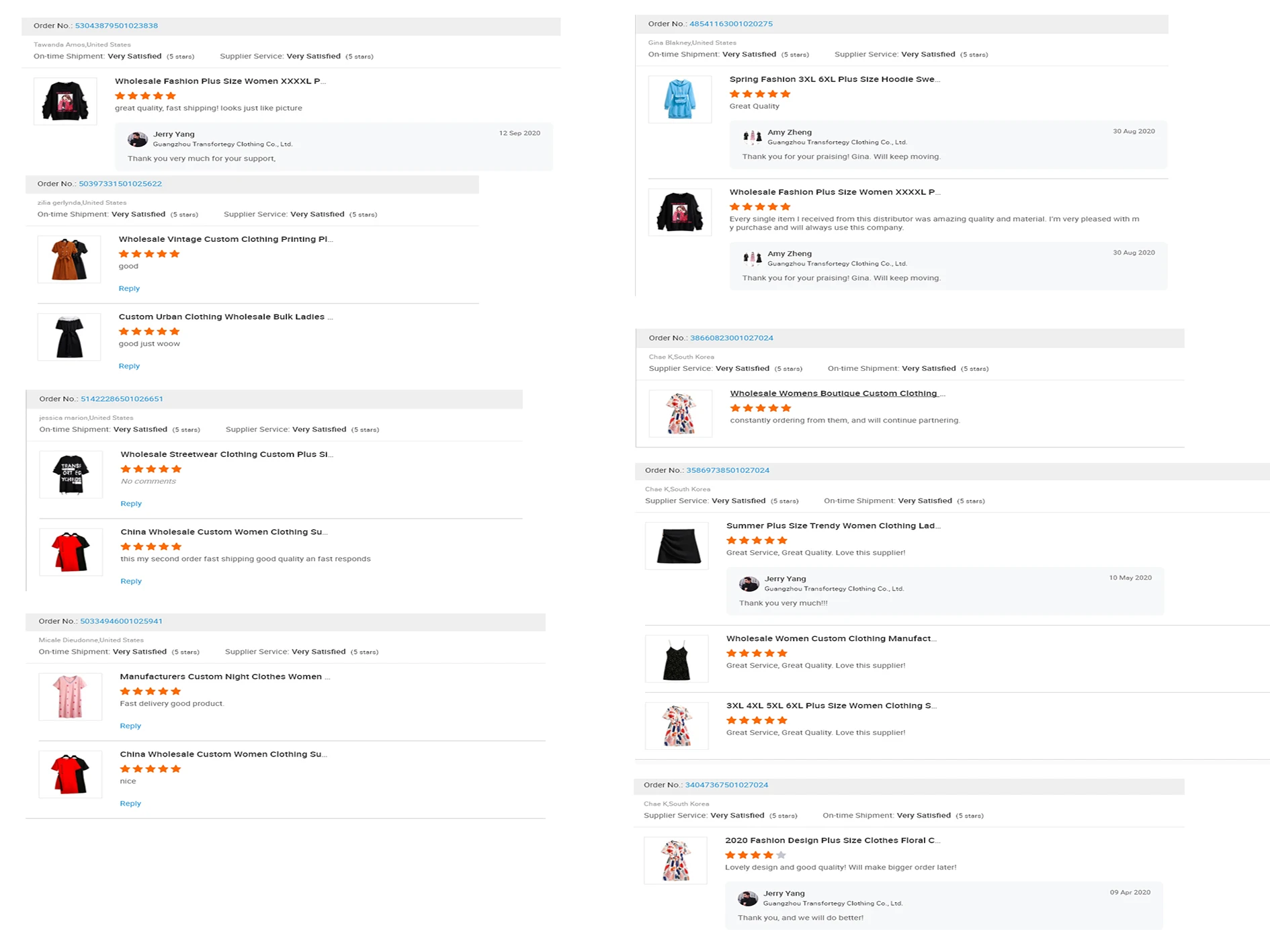
Task: Reply to the "Fast delivery good product" review
Action: [x=130, y=726]
